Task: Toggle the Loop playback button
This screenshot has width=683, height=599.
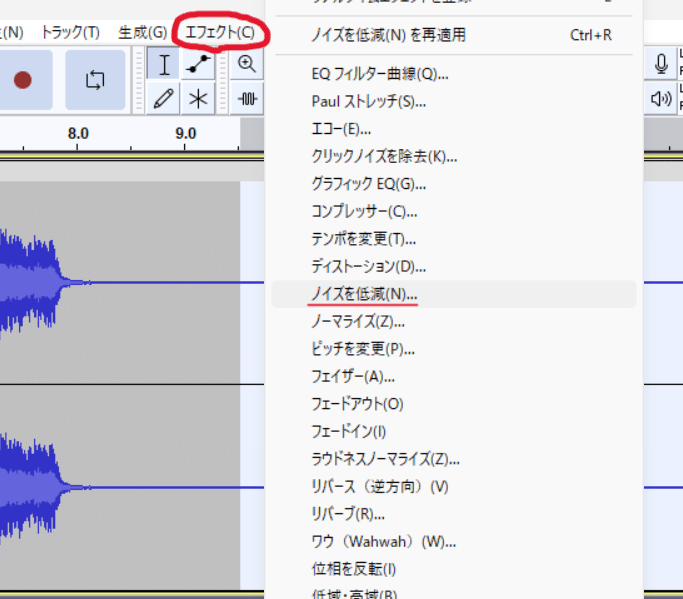Action: [95, 80]
